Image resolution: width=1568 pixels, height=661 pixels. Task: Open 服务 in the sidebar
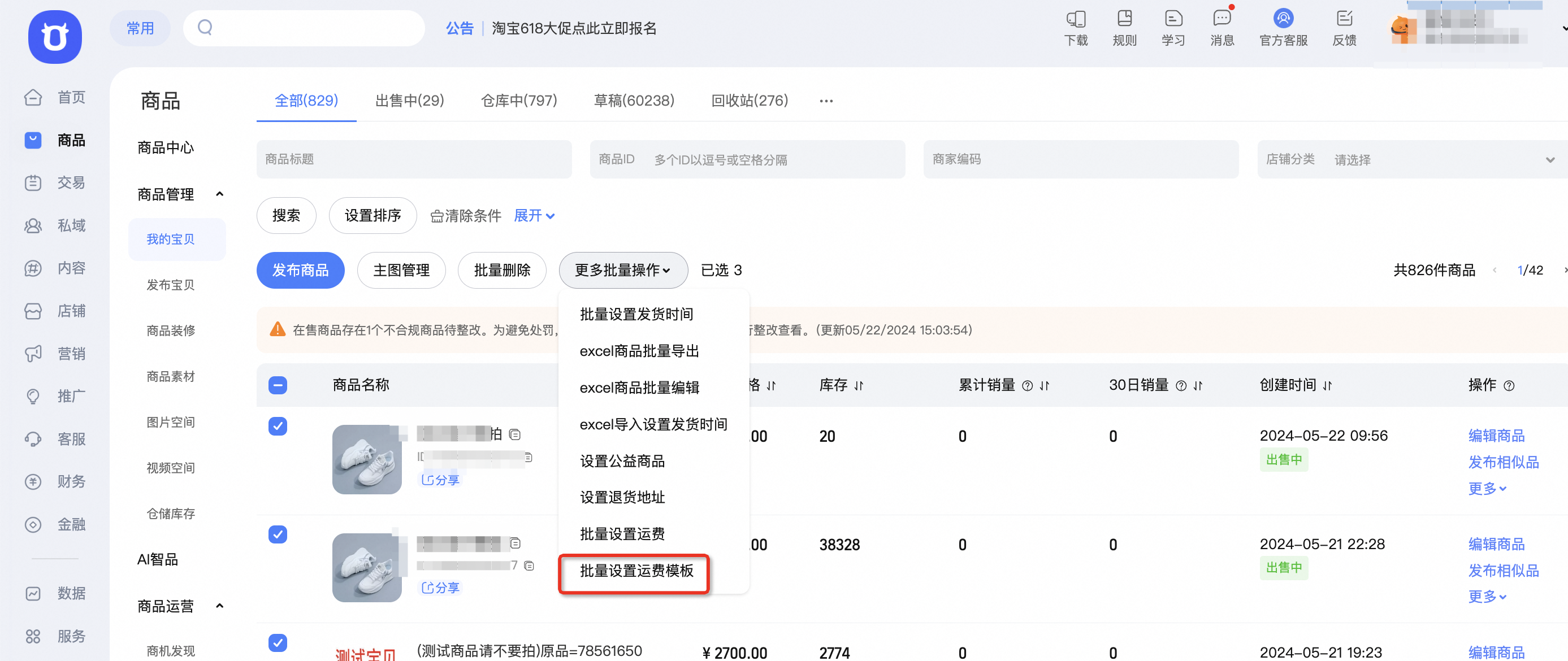click(x=55, y=636)
